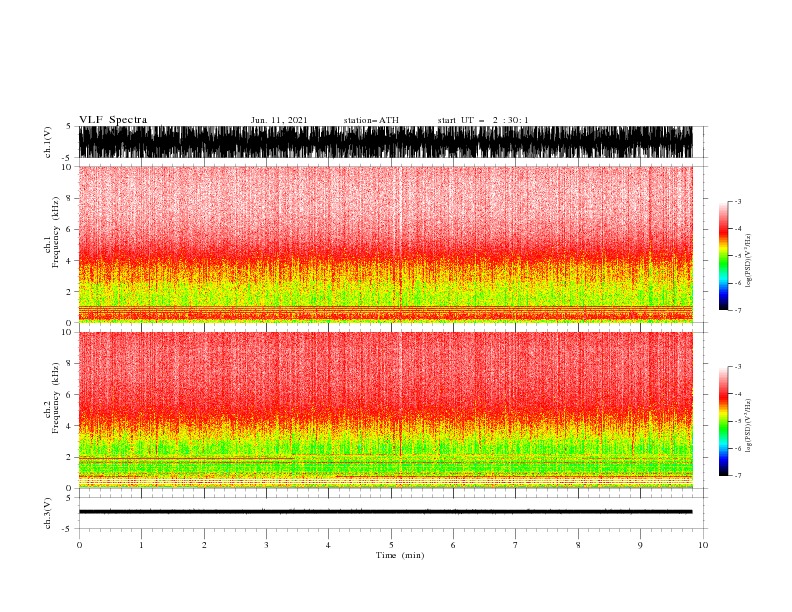Click the ch.1 waveform plot strip
The width and height of the screenshot is (792, 612).
click(385, 142)
